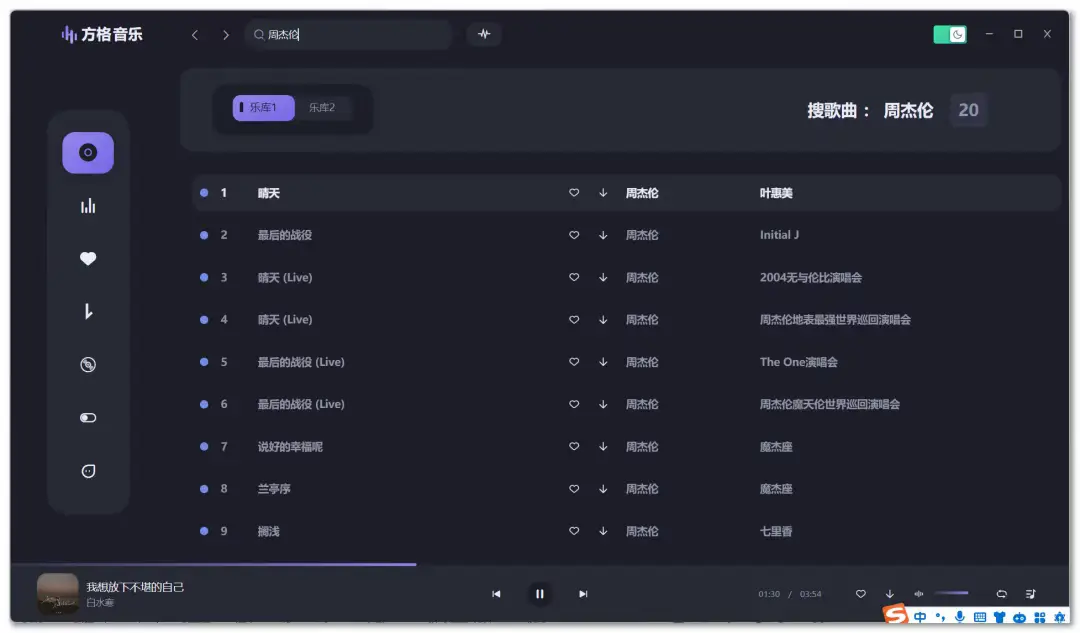Toggle the loop playback mode icon
This screenshot has height=633, width=1080.
point(1001,594)
